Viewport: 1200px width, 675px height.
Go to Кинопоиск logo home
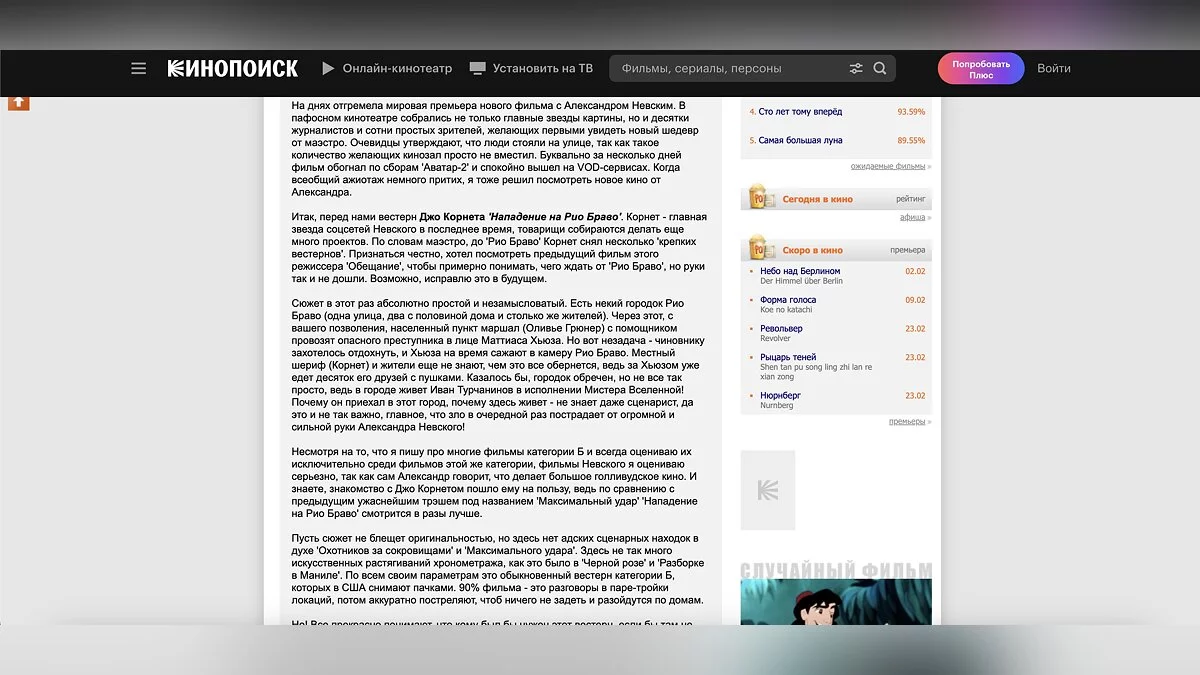(233, 68)
